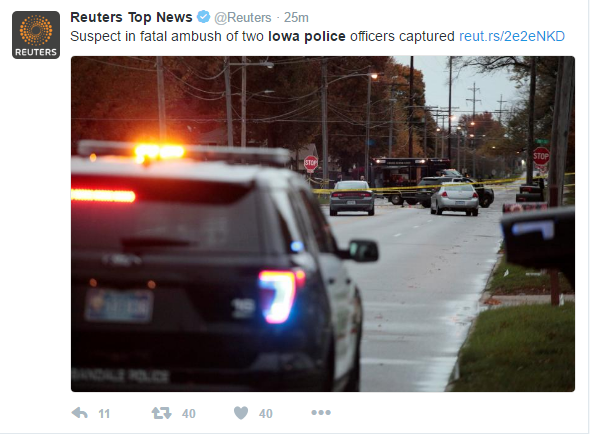The image size is (590, 434).
Task: Click the @Reuters handle
Action: click(243, 17)
